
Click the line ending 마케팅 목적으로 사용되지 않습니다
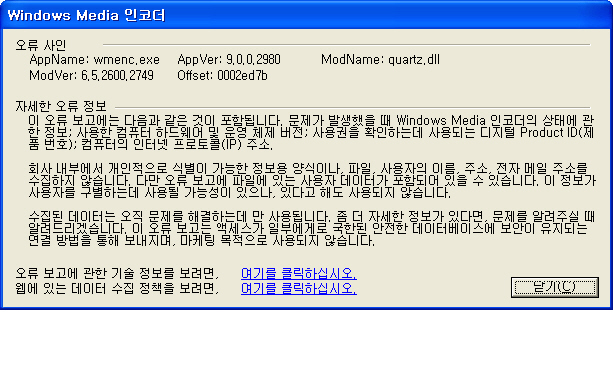point(202,240)
